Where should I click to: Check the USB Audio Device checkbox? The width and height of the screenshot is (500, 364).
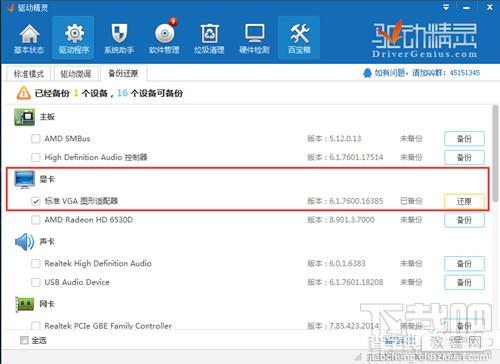click(x=36, y=282)
